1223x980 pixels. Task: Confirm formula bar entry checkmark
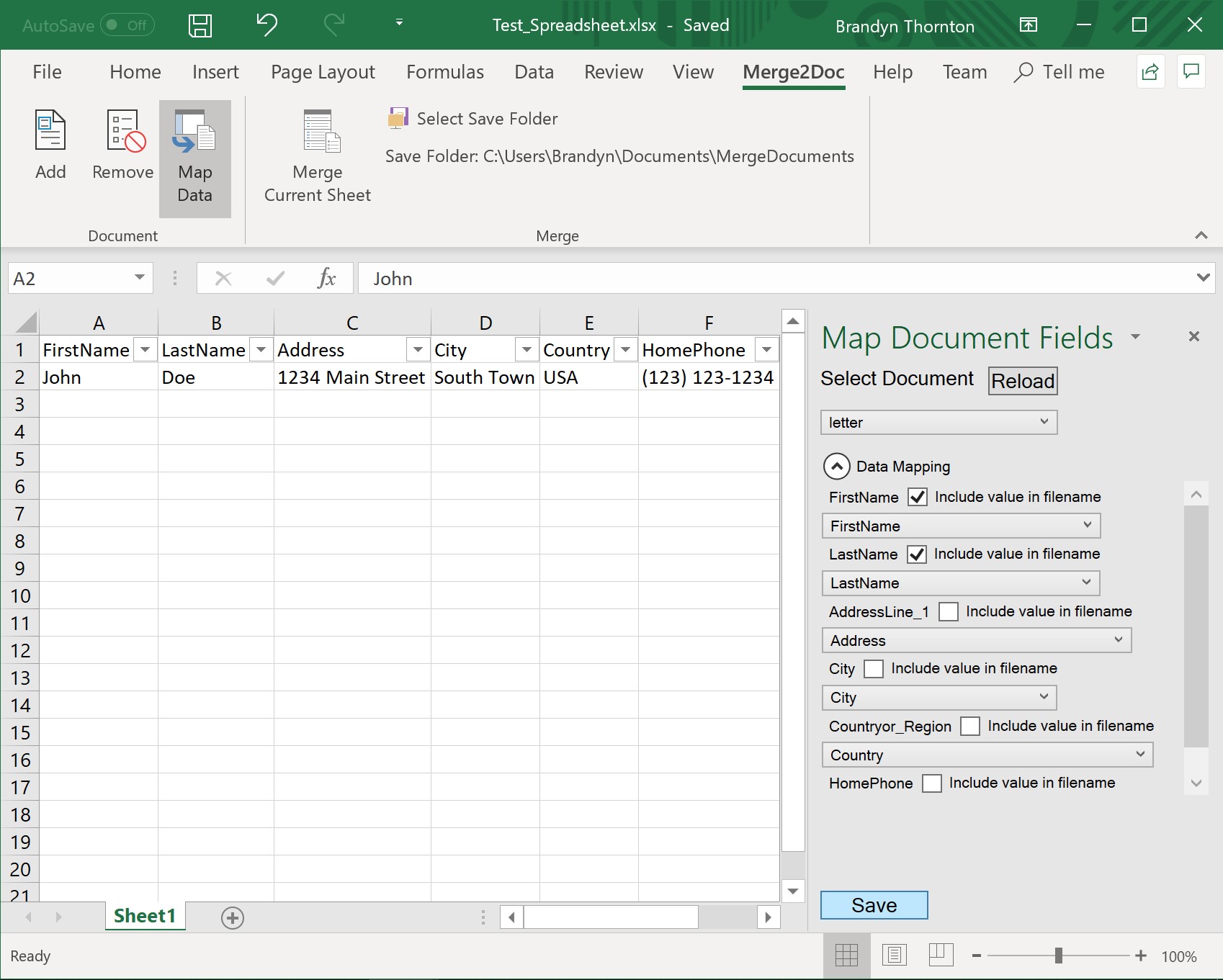[275, 279]
